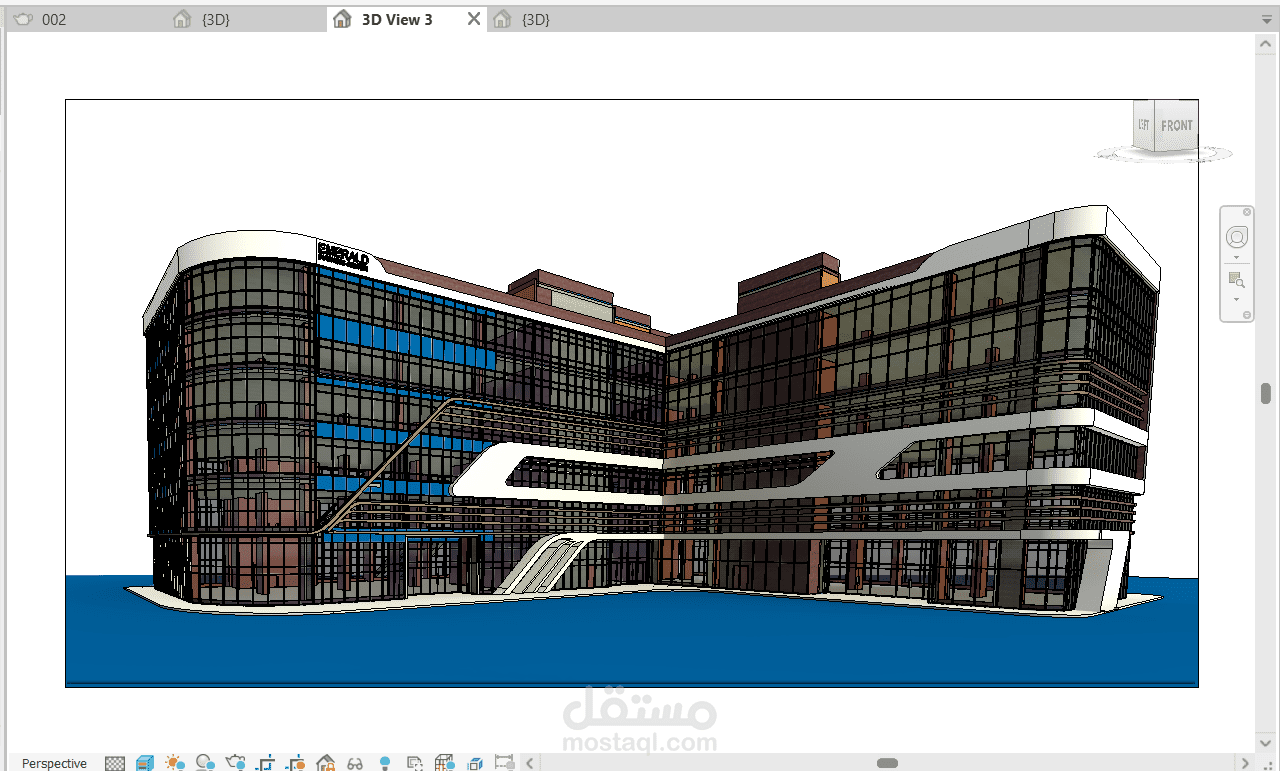1280x771 pixels.
Task: Close the 3D View 3 tab
Action: tap(474, 19)
